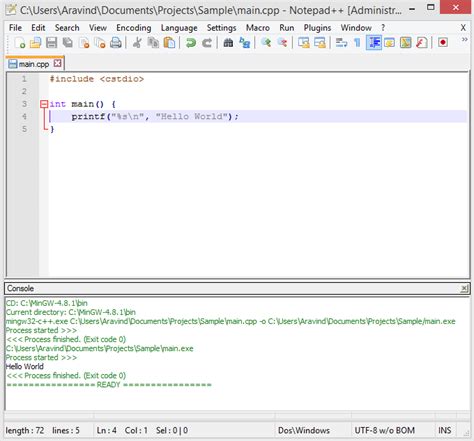
Task: Click the Save All icon
Action: 68,43
